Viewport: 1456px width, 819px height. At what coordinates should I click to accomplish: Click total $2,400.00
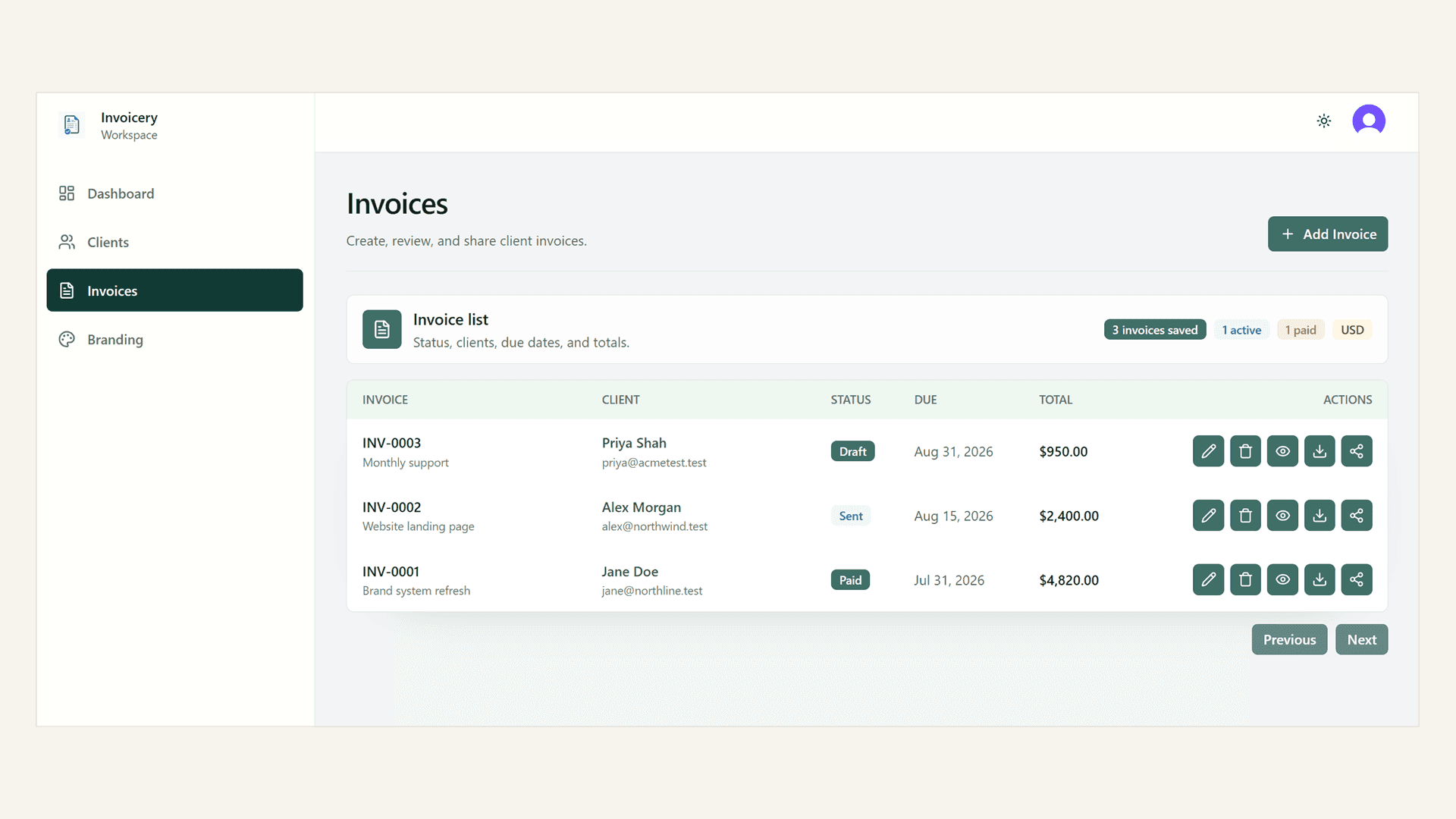click(1068, 516)
